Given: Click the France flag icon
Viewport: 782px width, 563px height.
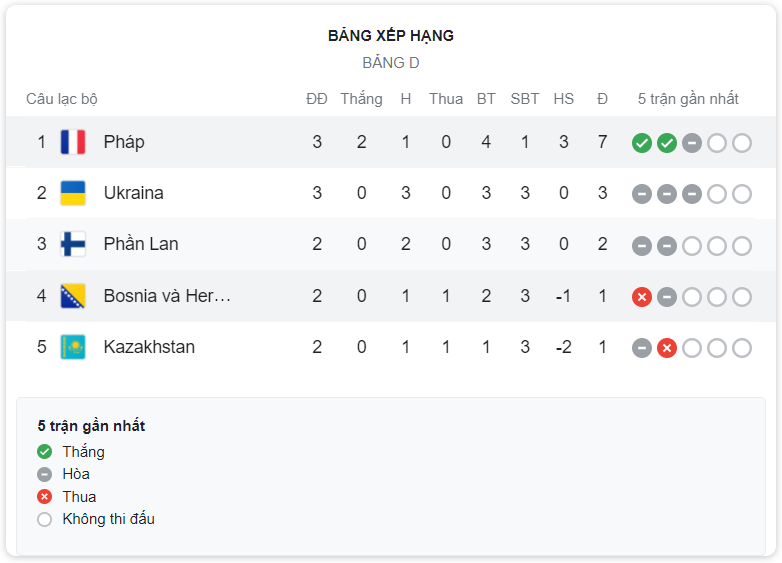Looking at the screenshot, I should 73,142.
